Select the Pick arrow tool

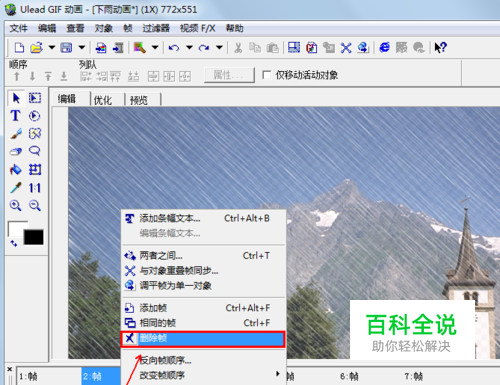point(16,98)
